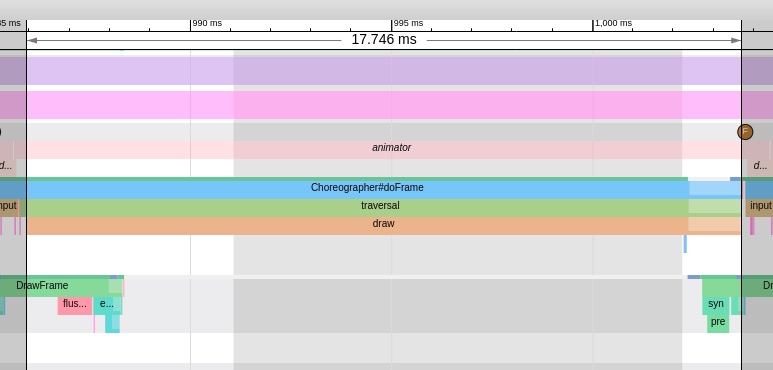Click the 17.746 ms duration label

pyautogui.click(x=384, y=39)
